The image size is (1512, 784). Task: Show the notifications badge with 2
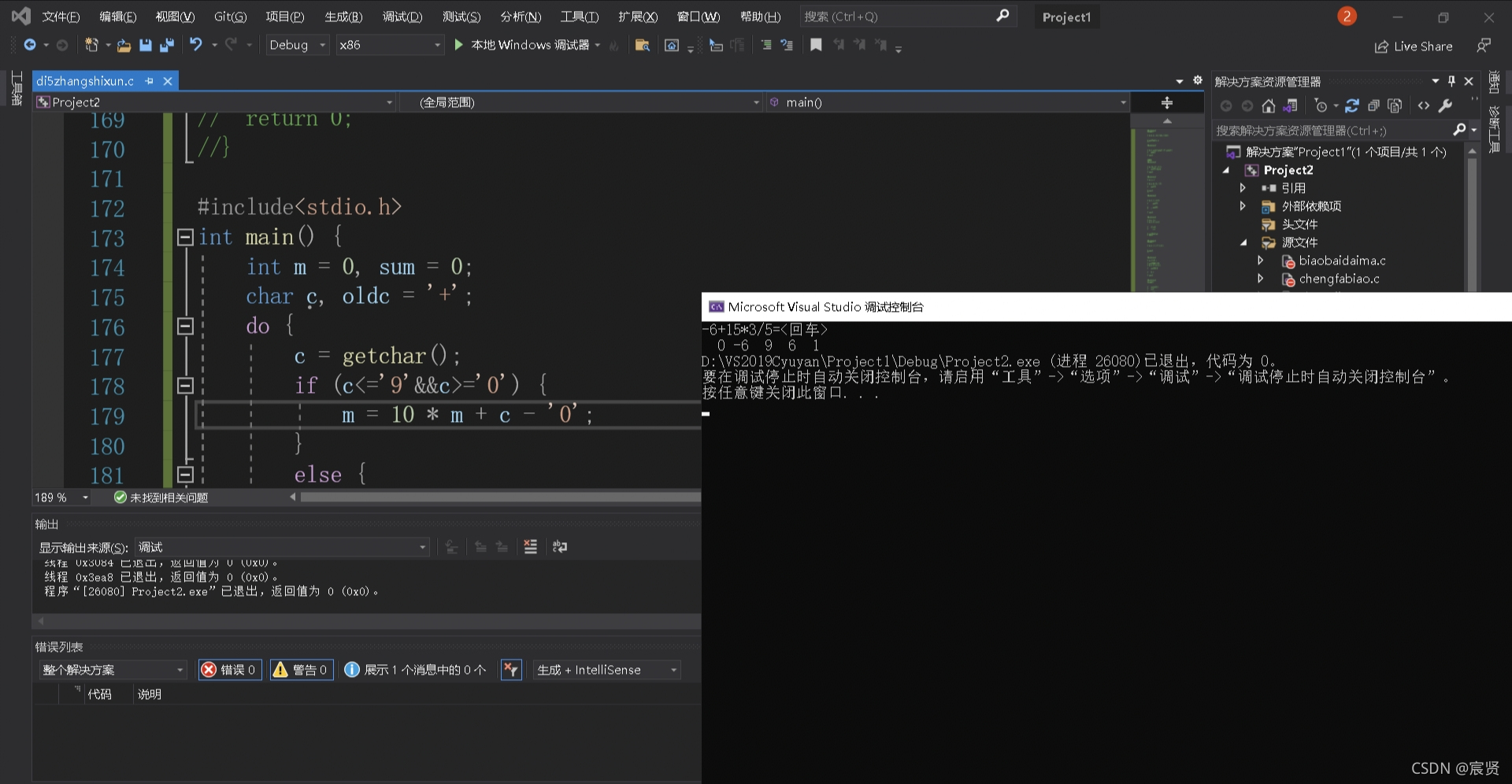coord(1347,17)
